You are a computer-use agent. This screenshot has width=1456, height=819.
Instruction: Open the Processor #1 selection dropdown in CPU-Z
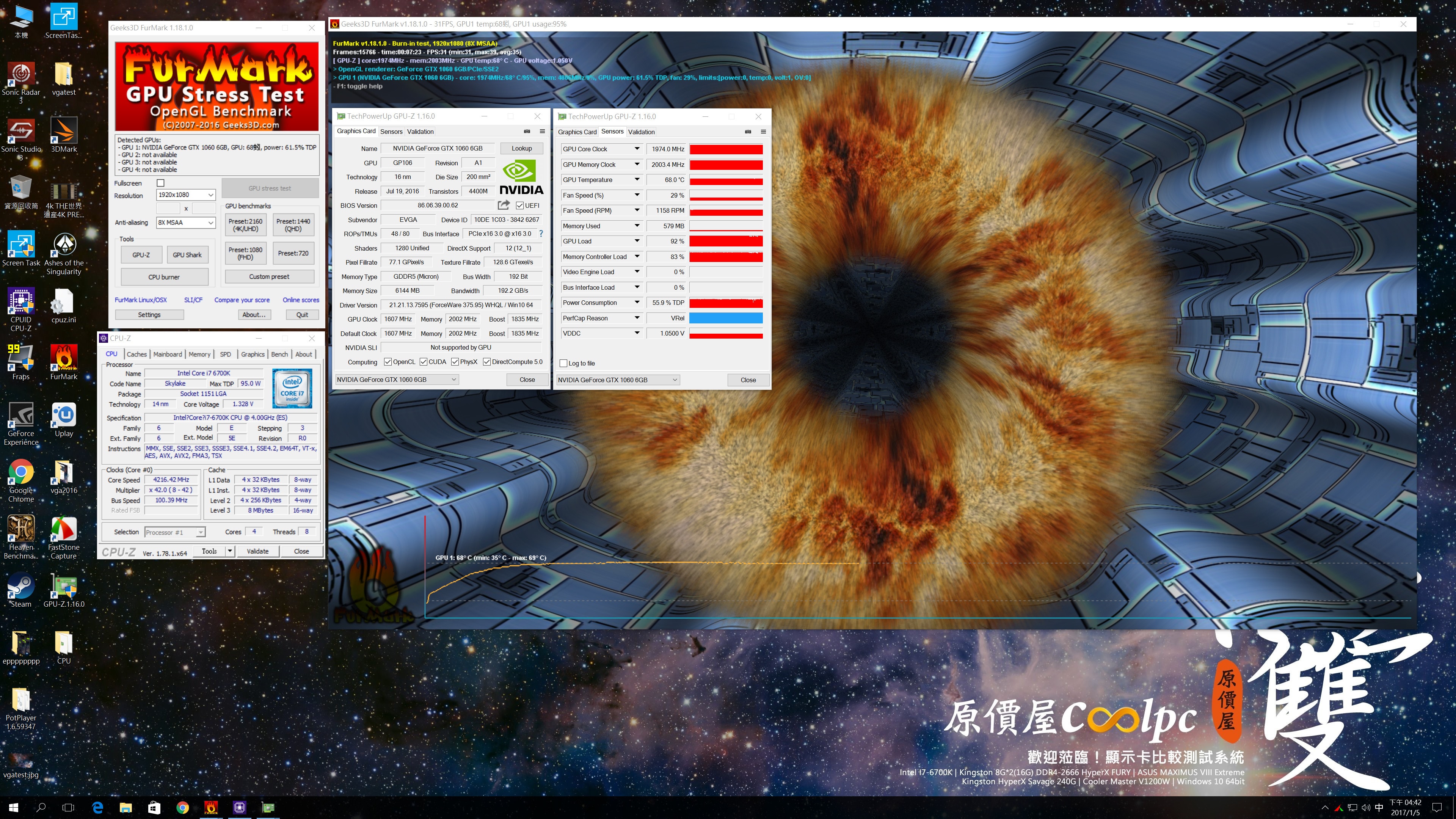click(x=175, y=532)
